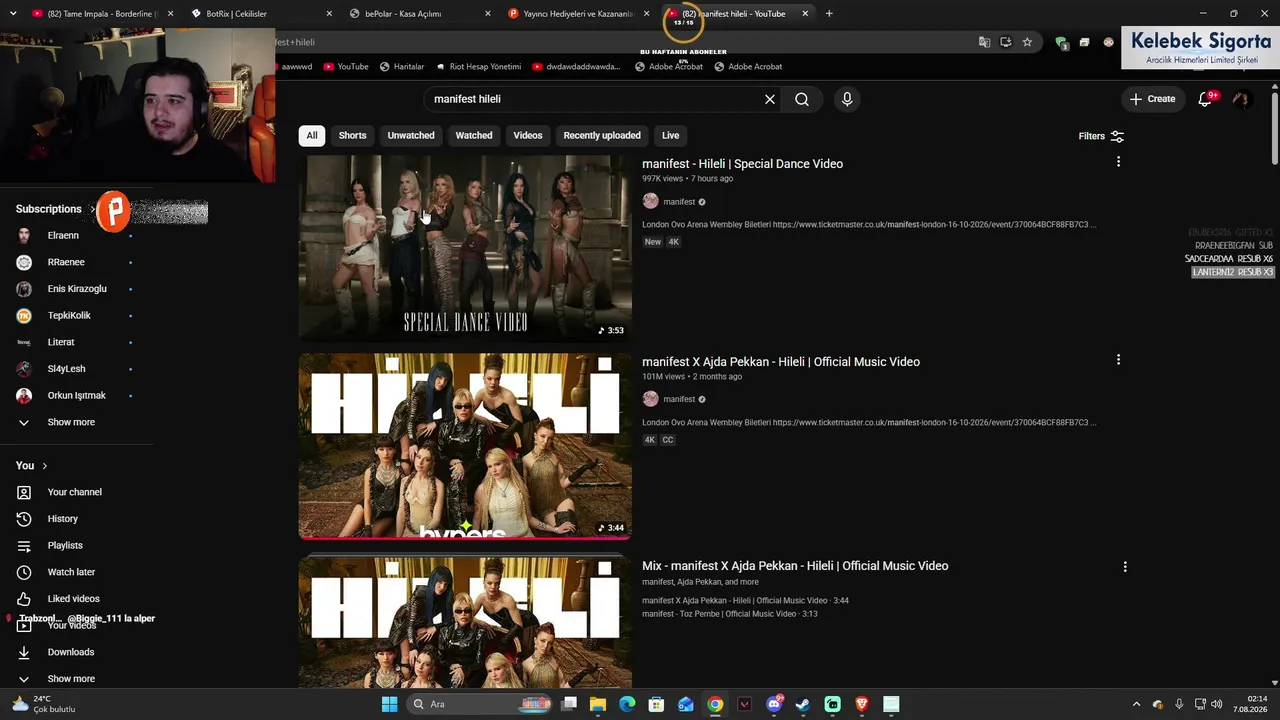The image size is (1280, 720).
Task: Bookmark this page with the star icon
Action: [x=1027, y=42]
